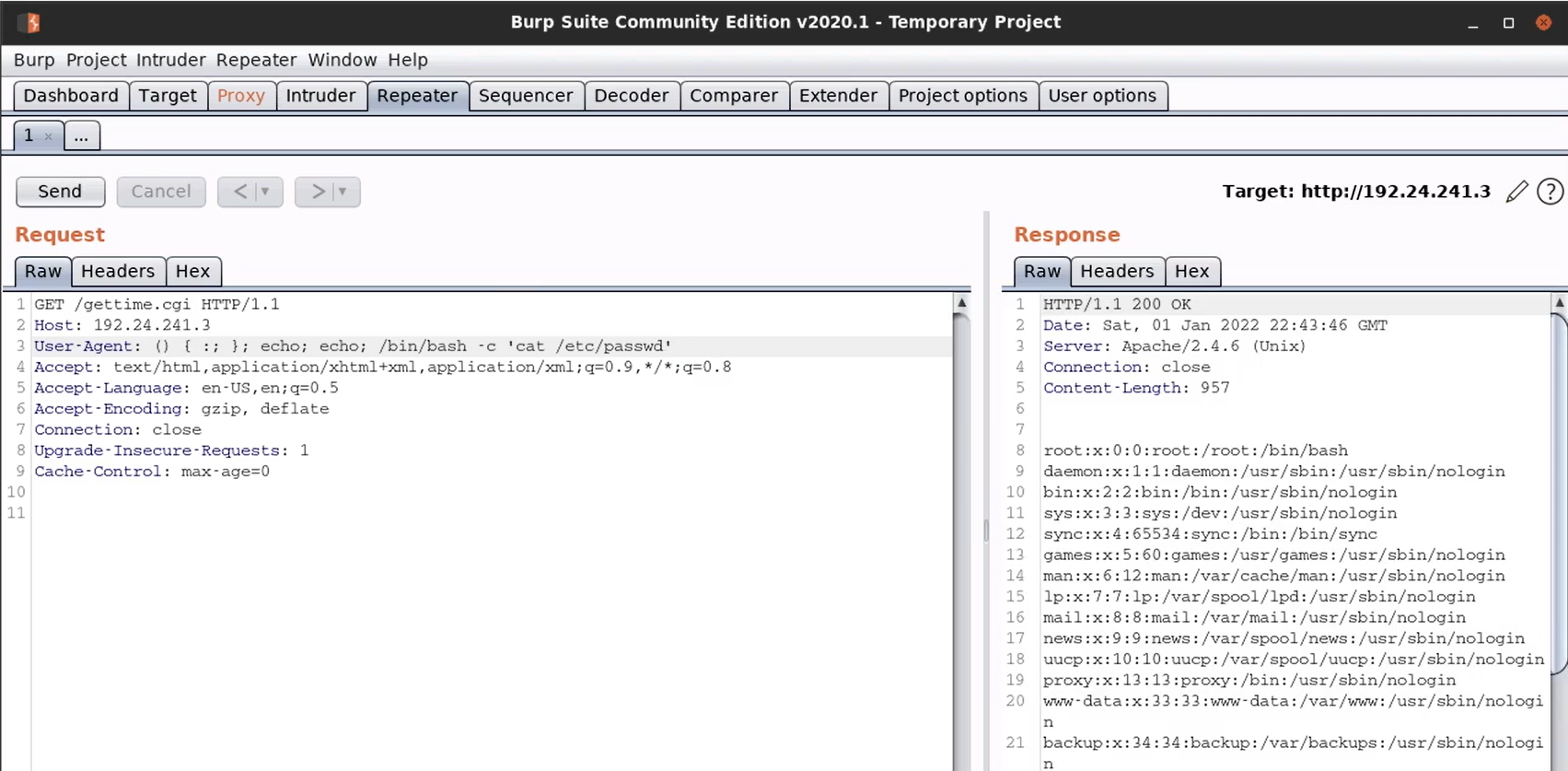Click the Server: Apache/2.4.6 header line
The height and width of the screenshot is (771, 1568).
click(x=1175, y=346)
